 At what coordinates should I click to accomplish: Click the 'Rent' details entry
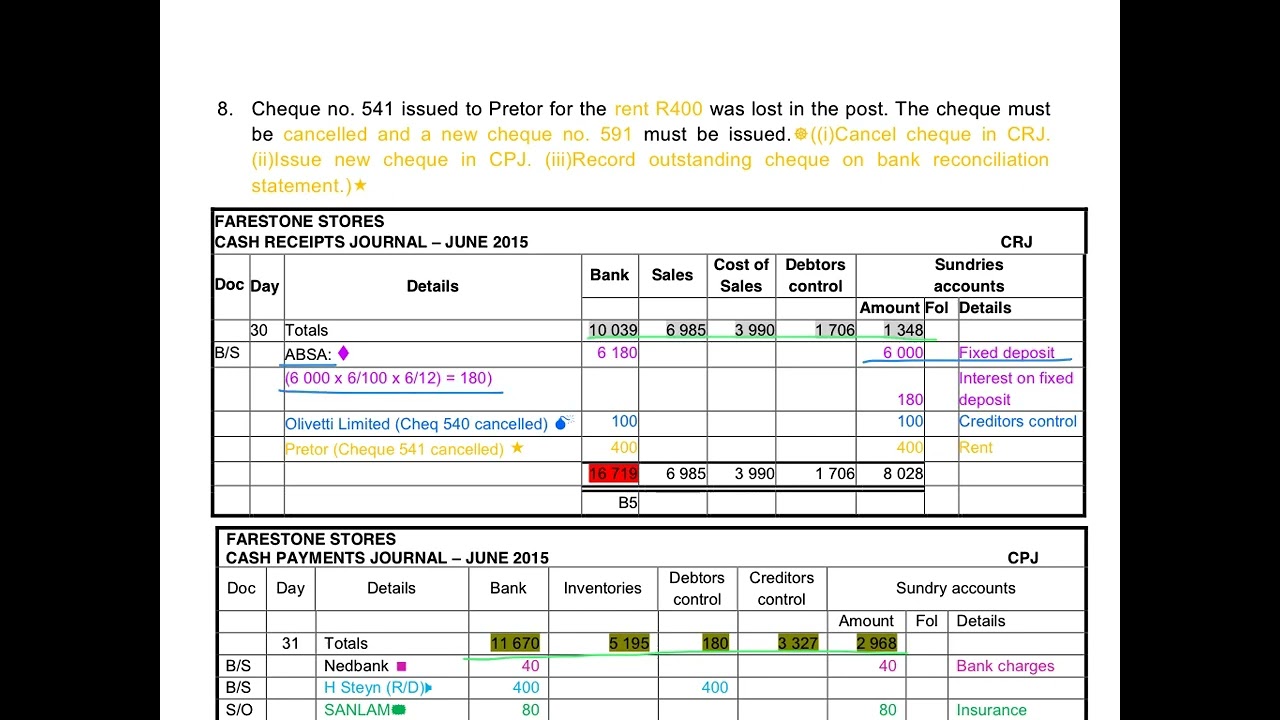tap(976, 447)
